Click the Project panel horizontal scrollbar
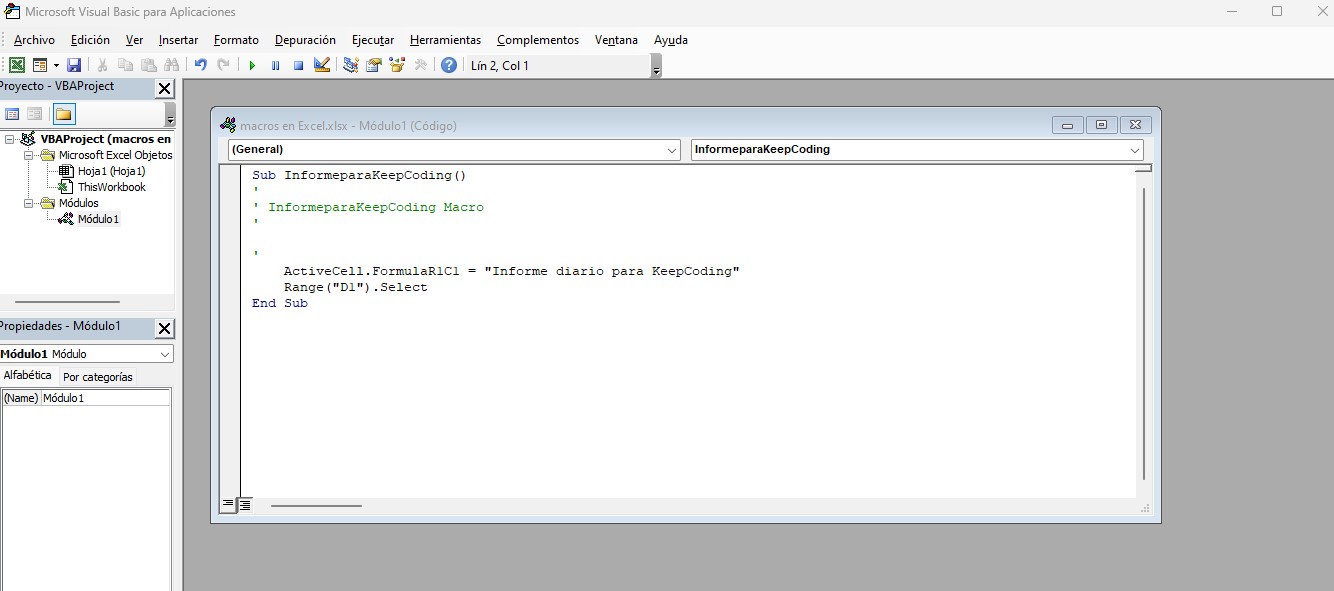Image resolution: width=1334 pixels, height=591 pixels. point(67,301)
